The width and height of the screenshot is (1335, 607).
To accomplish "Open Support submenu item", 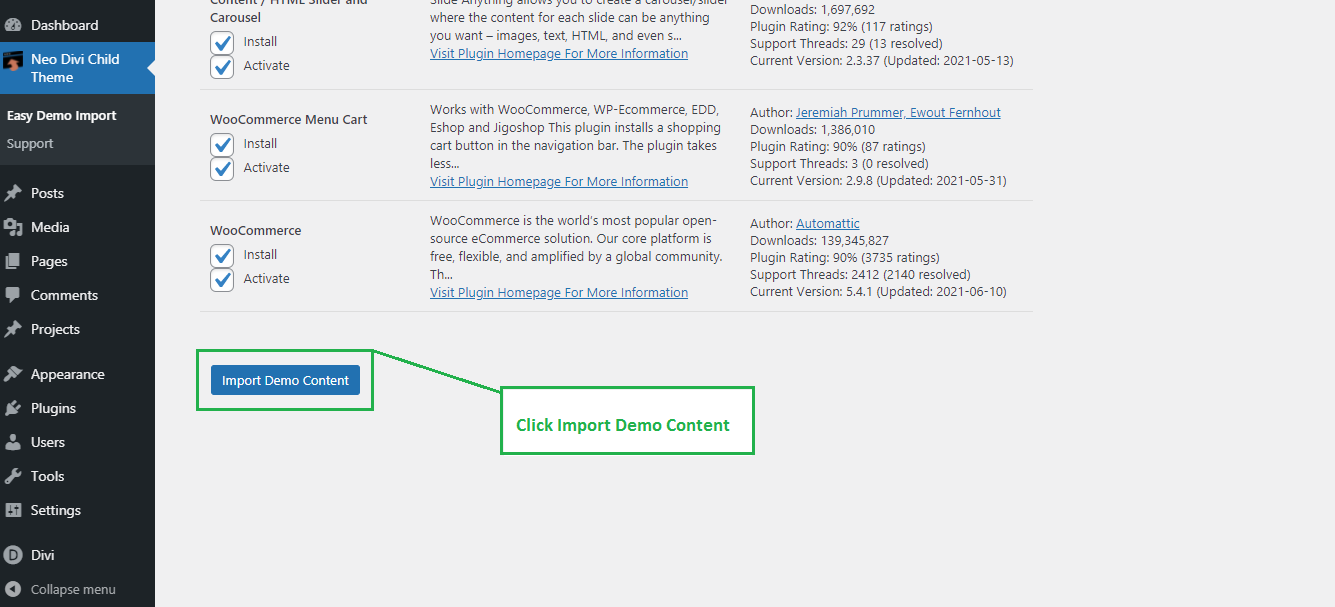I will [30, 144].
